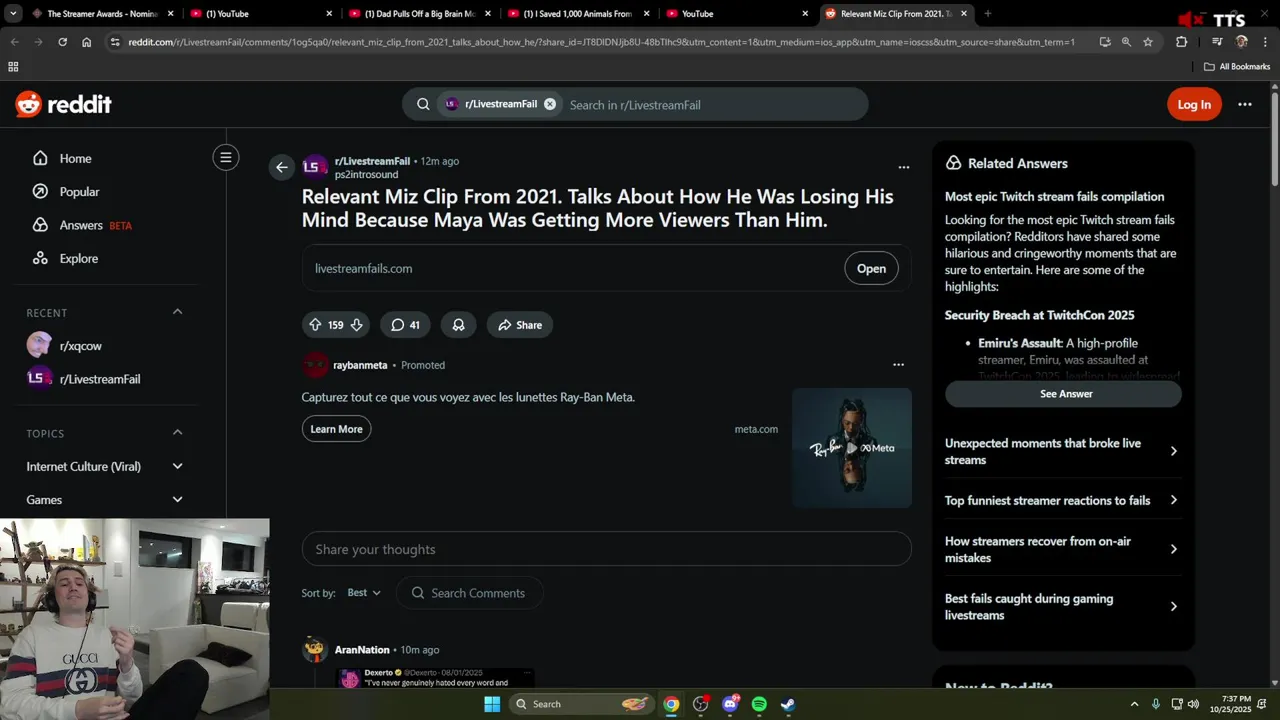Image resolution: width=1280 pixels, height=720 pixels.
Task: Click Learn More on the Ray-Ban ad
Action: pyautogui.click(x=336, y=429)
